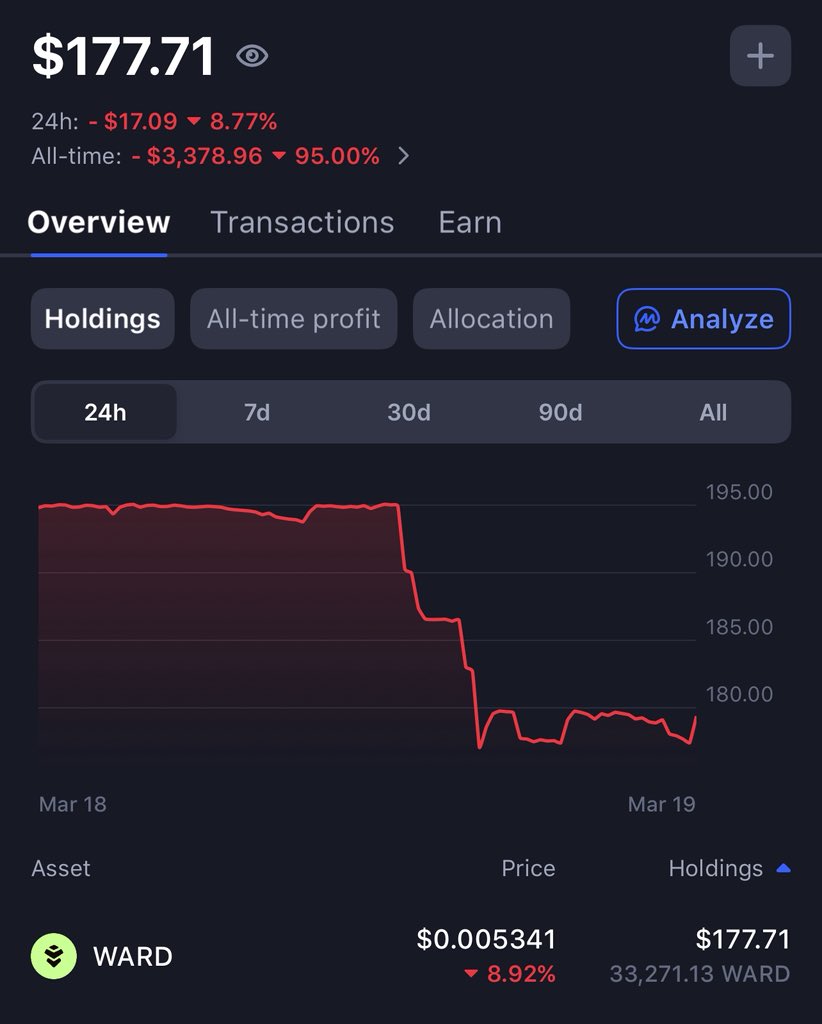Switch chart to Allocation view
The image size is (822, 1024).
[x=491, y=319]
